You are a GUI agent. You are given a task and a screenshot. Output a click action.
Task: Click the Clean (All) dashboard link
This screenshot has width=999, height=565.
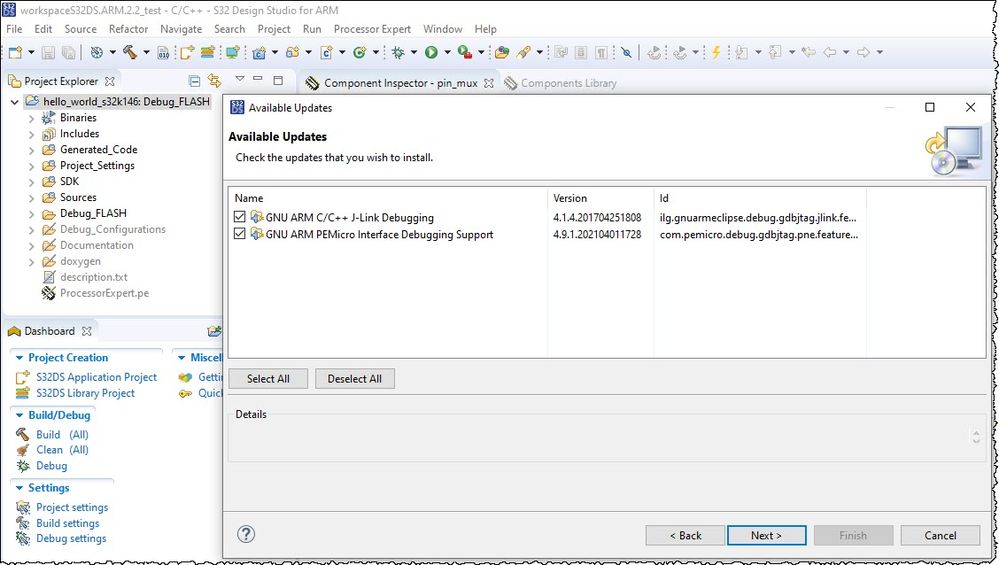point(62,450)
